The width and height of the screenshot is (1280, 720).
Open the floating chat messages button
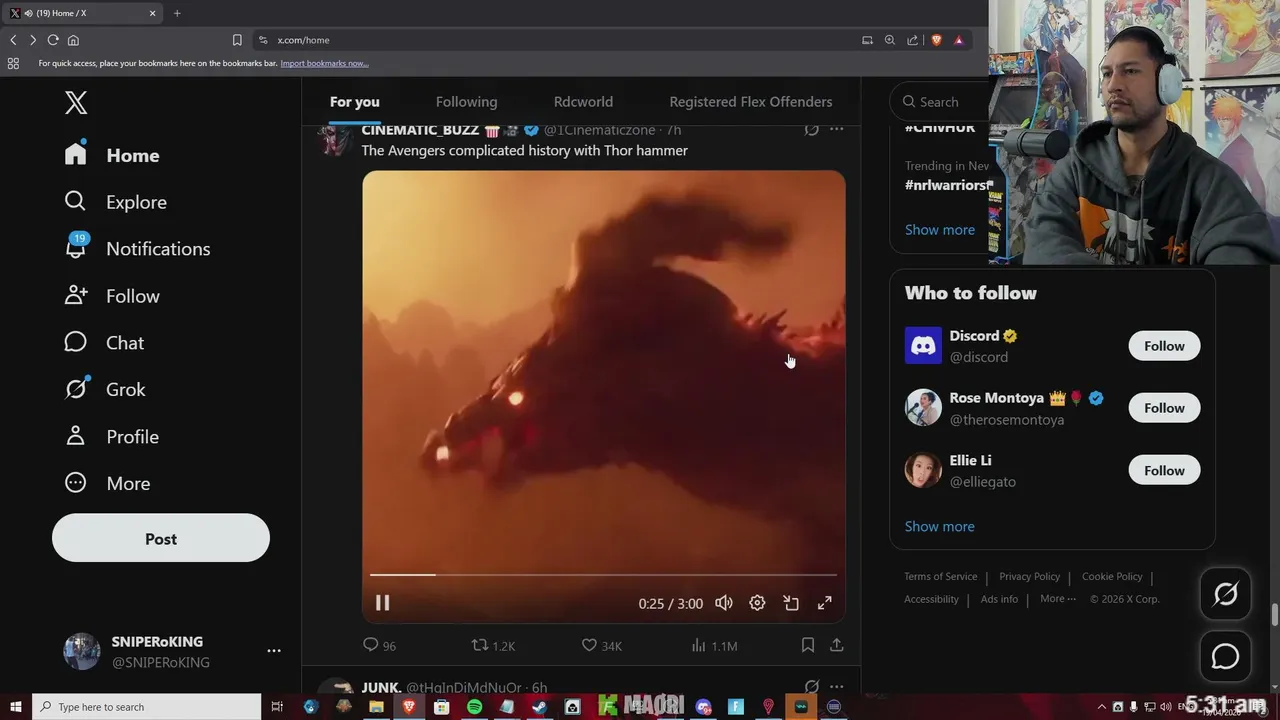pyautogui.click(x=1225, y=657)
